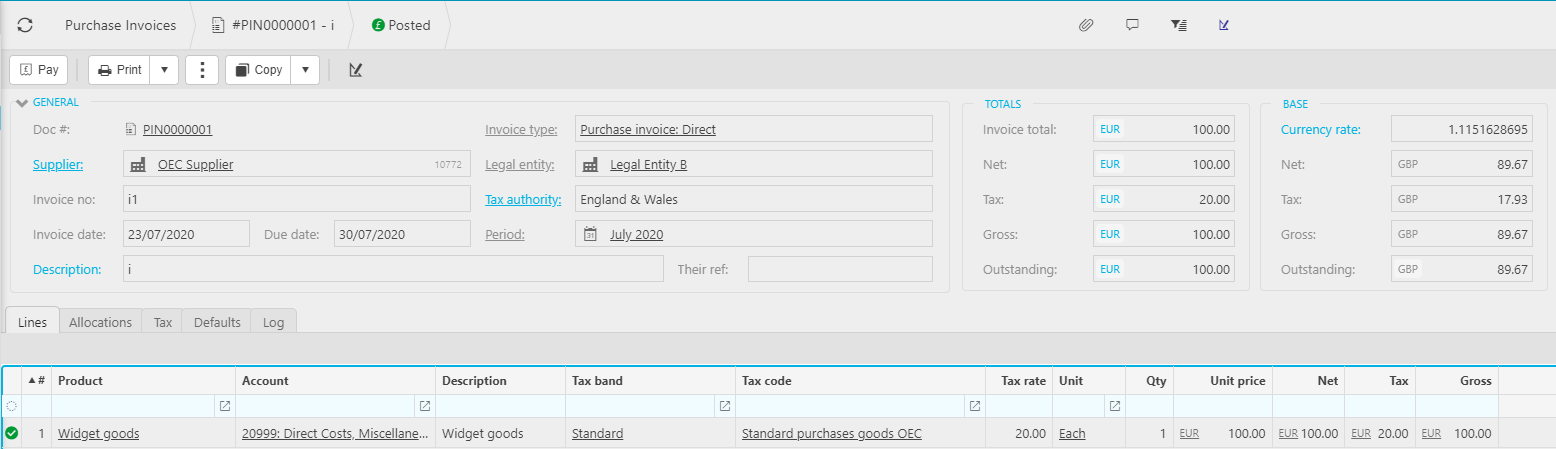Open the comments speech bubble icon
Viewport: 1556px width, 449px height.
pos(1132,25)
